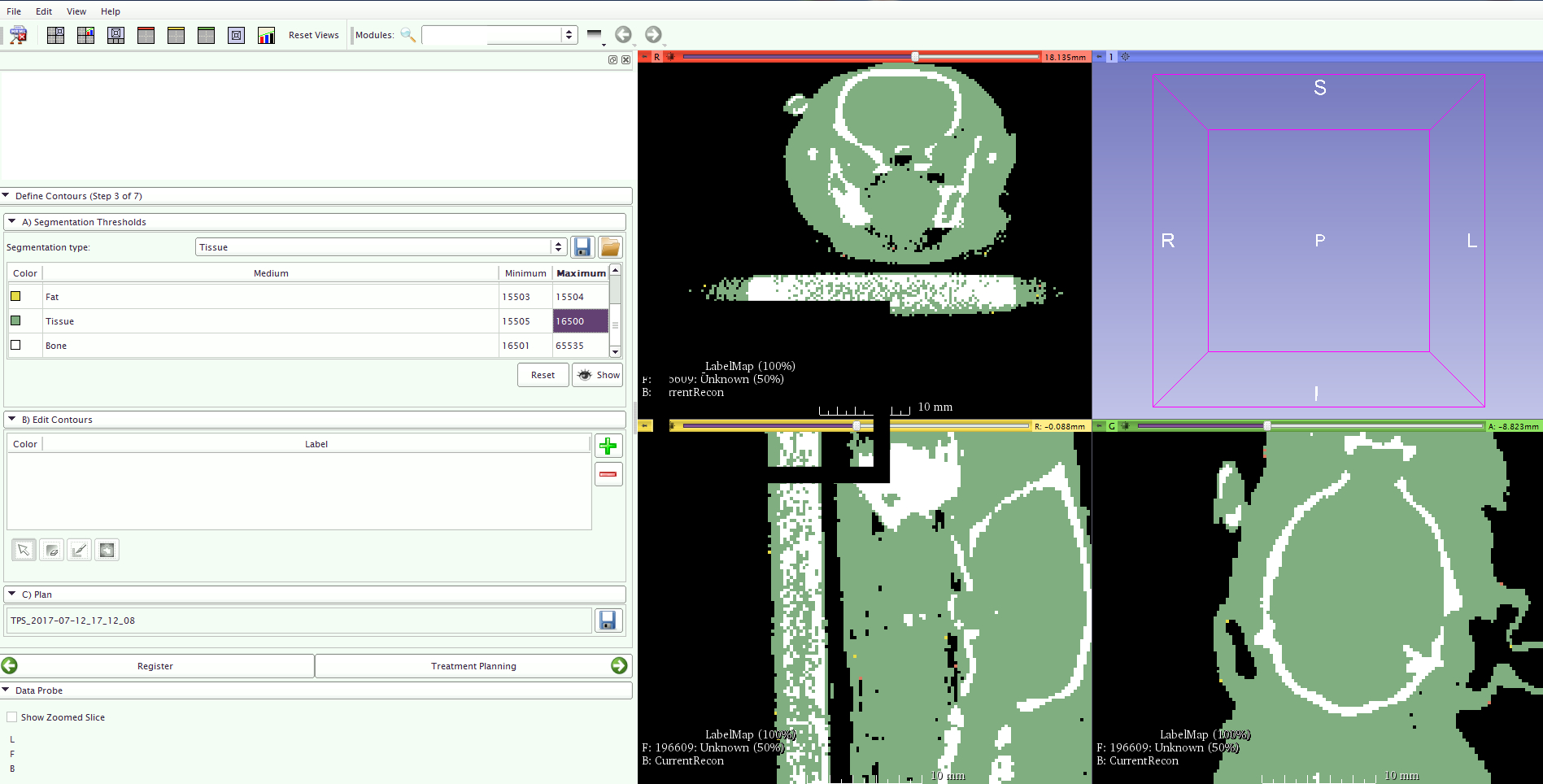Screen dimensions: 1543x784
Task: Click the close MRML scene icon
Action: (18, 35)
